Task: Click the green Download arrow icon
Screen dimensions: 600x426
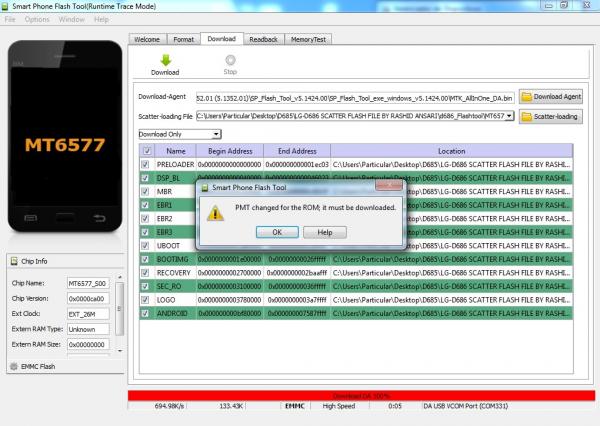Action: [x=165, y=60]
